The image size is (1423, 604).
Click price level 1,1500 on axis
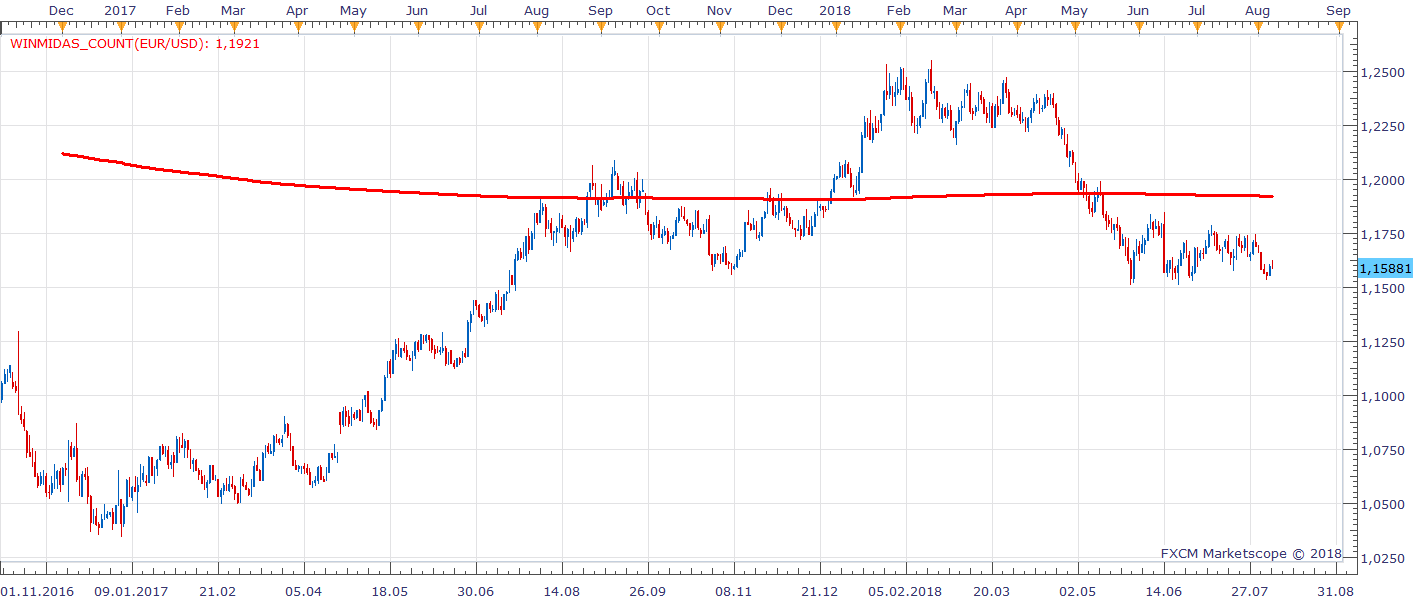(1383, 288)
